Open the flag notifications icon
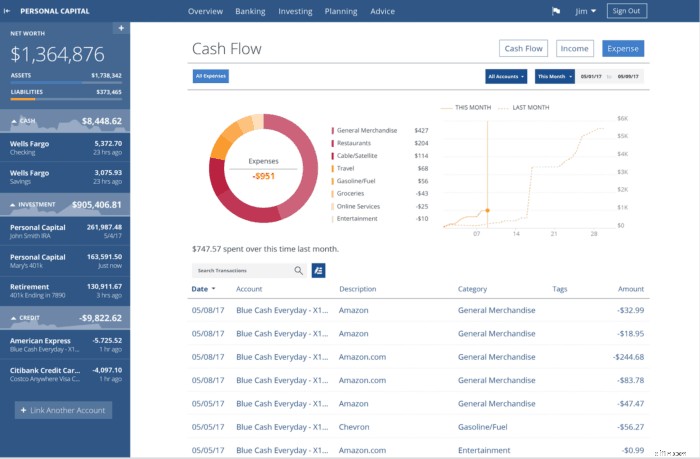 556,11
